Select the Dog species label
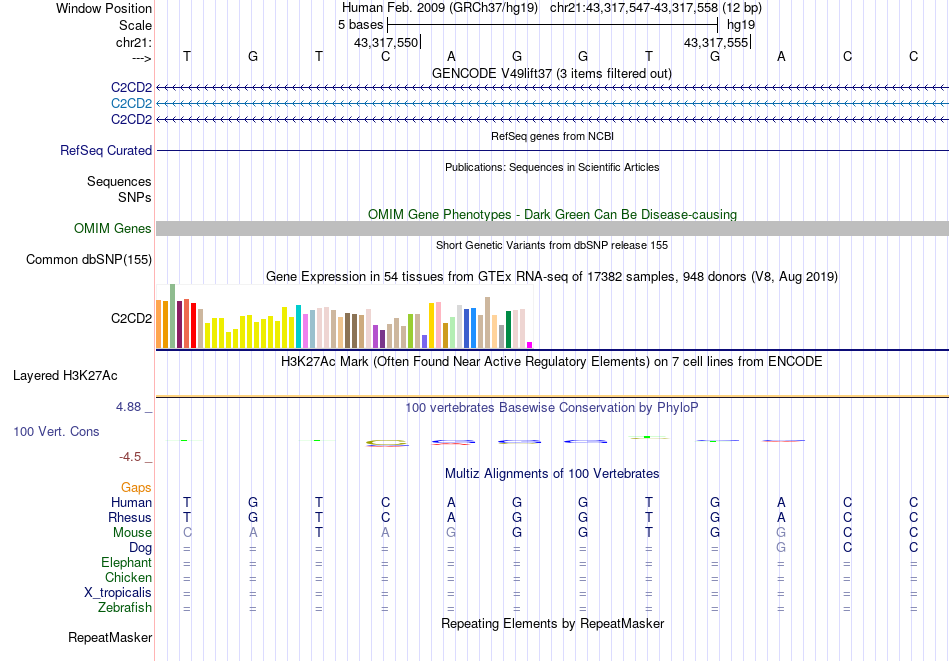Screen dimensions: 950x661 (x=140, y=548)
